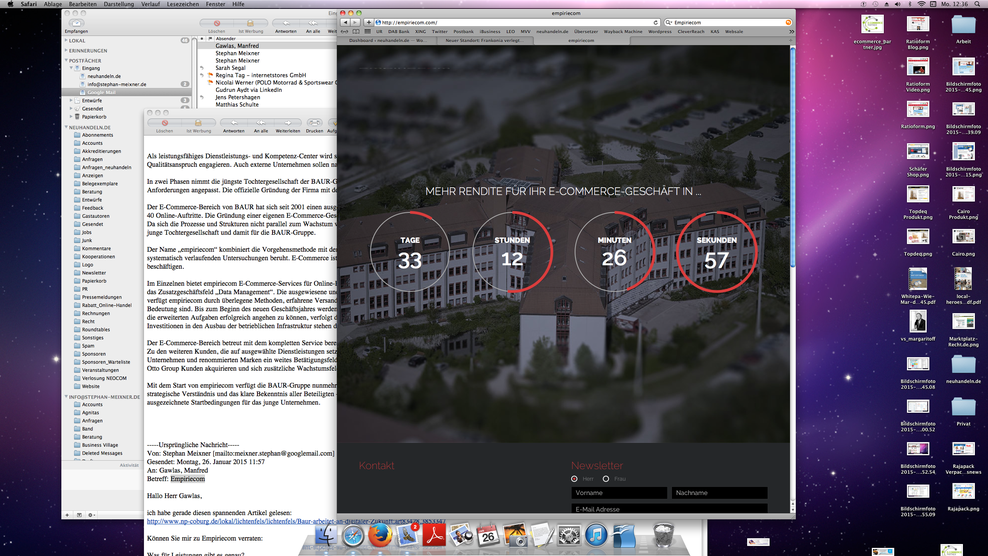Click Löschen icon in message window toolbar
Image resolution: width=988 pixels, height=556 pixels.
(x=164, y=122)
